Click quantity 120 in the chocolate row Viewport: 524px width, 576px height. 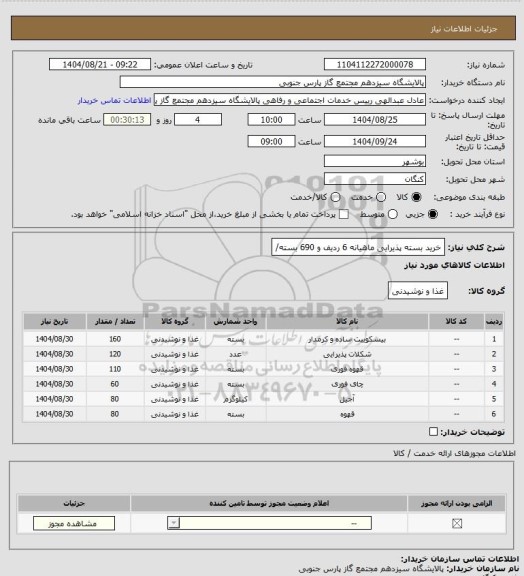tap(115, 354)
